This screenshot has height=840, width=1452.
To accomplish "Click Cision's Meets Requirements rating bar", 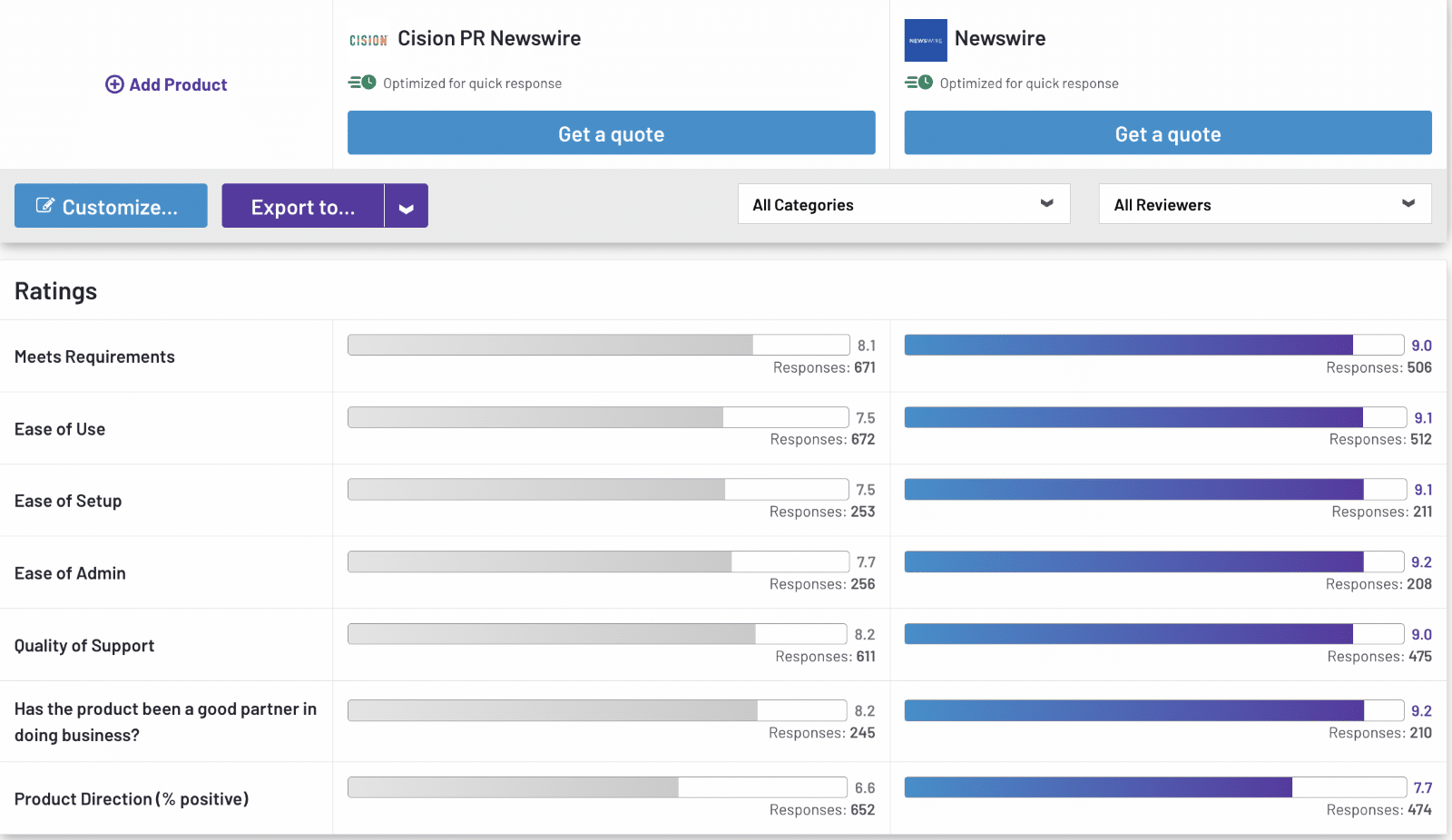I will pyautogui.click(x=598, y=345).
